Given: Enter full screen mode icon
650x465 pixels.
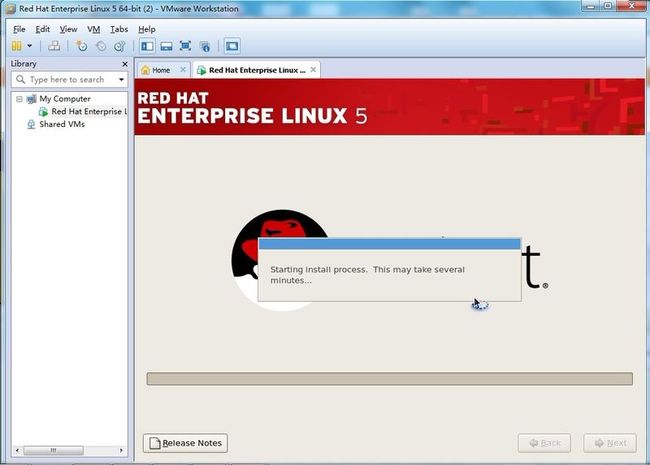Looking at the screenshot, I should point(185,46).
